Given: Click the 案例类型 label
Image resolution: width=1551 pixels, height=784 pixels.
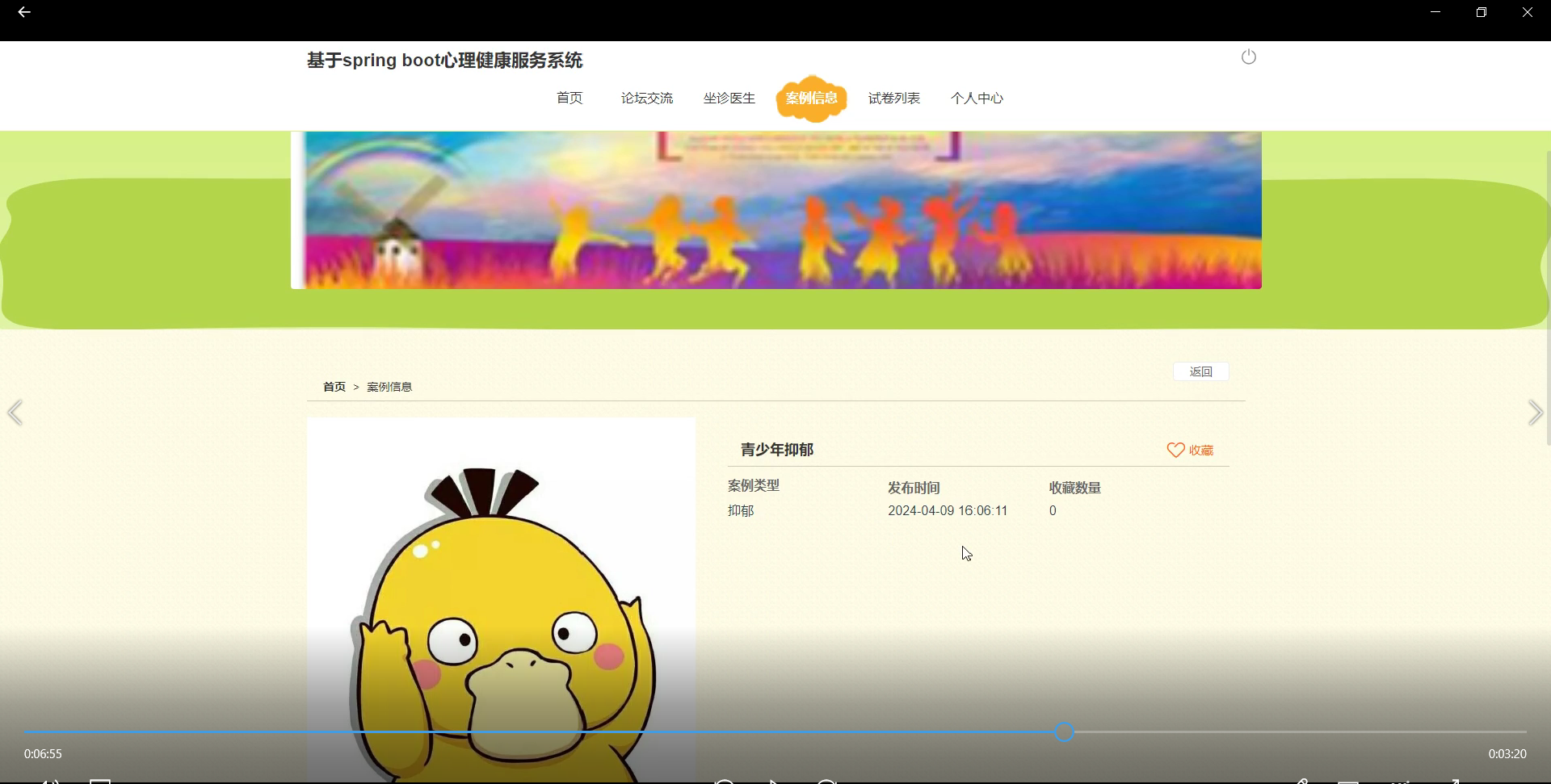Looking at the screenshot, I should (x=754, y=485).
